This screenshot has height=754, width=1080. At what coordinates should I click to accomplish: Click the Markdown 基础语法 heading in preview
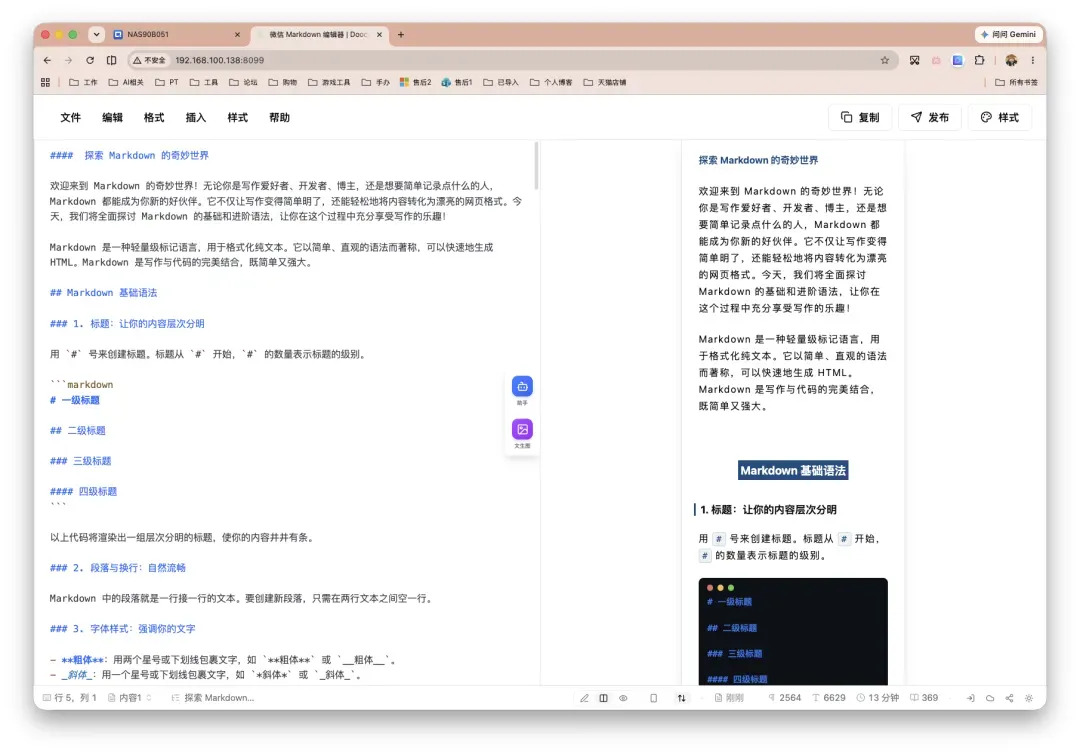[793, 470]
